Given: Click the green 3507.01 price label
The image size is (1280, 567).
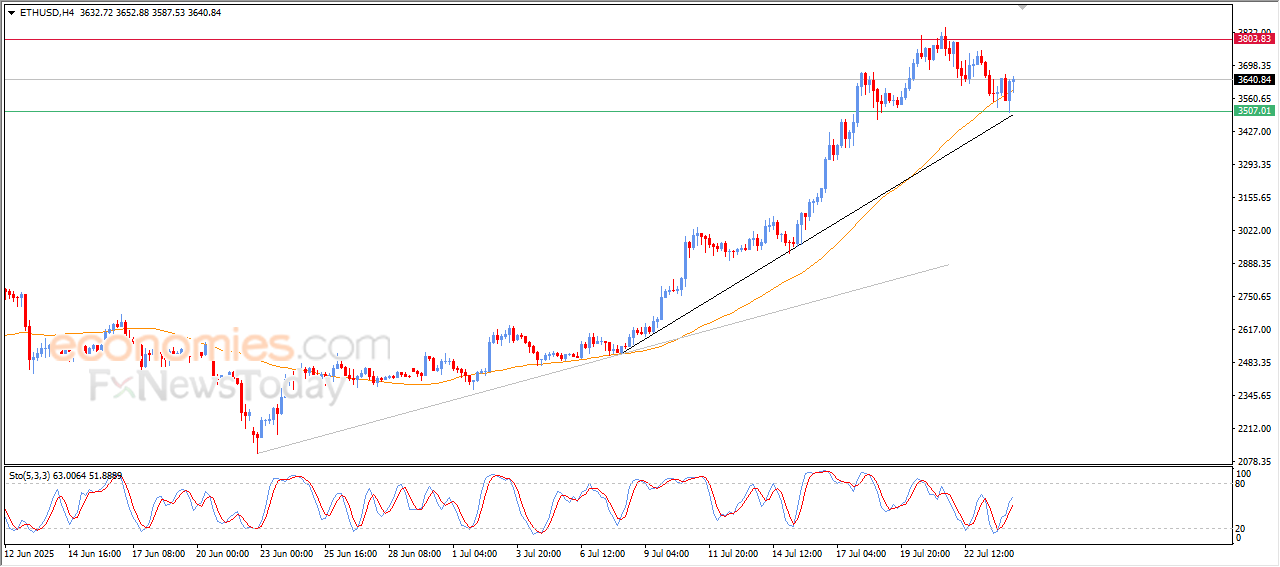Looking at the screenshot, I should click(x=1253, y=111).
